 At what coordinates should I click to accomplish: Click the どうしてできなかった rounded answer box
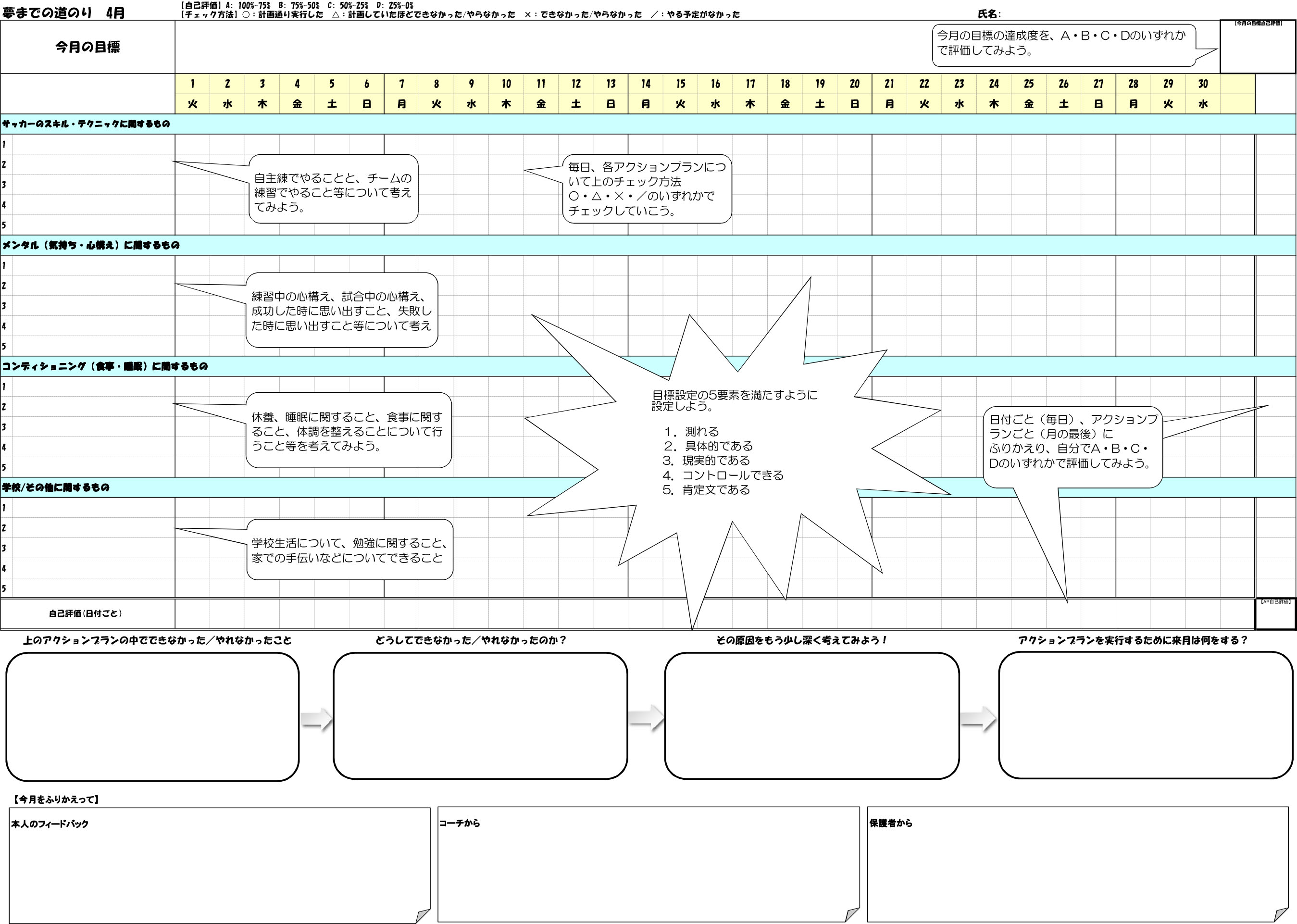pyautogui.click(x=480, y=716)
